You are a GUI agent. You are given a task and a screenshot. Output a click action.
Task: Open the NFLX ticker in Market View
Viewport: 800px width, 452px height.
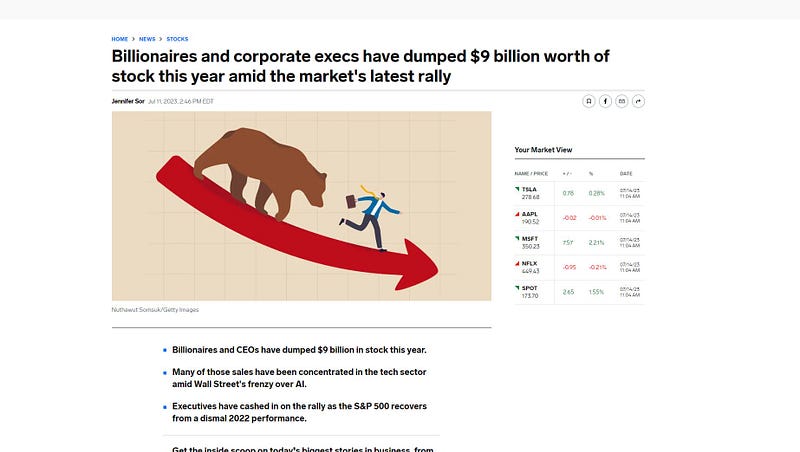point(529,264)
